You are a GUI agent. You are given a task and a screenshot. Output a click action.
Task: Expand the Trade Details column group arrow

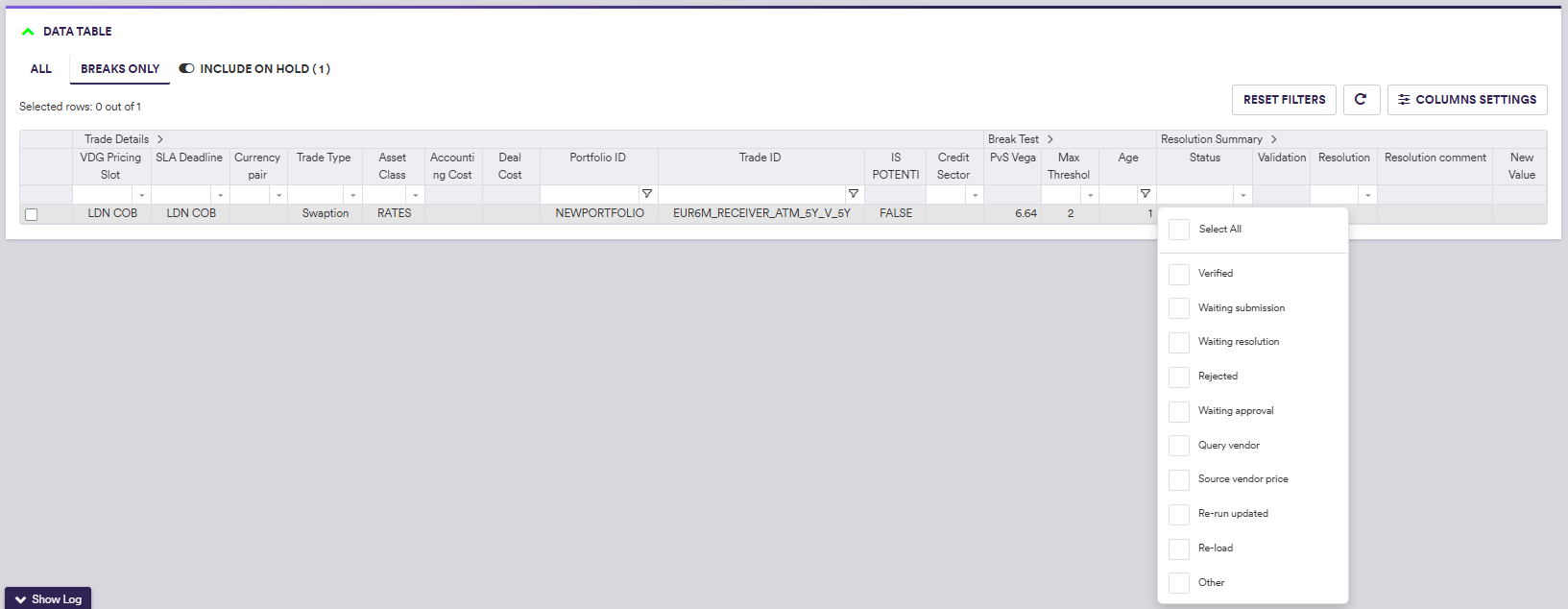coord(160,139)
